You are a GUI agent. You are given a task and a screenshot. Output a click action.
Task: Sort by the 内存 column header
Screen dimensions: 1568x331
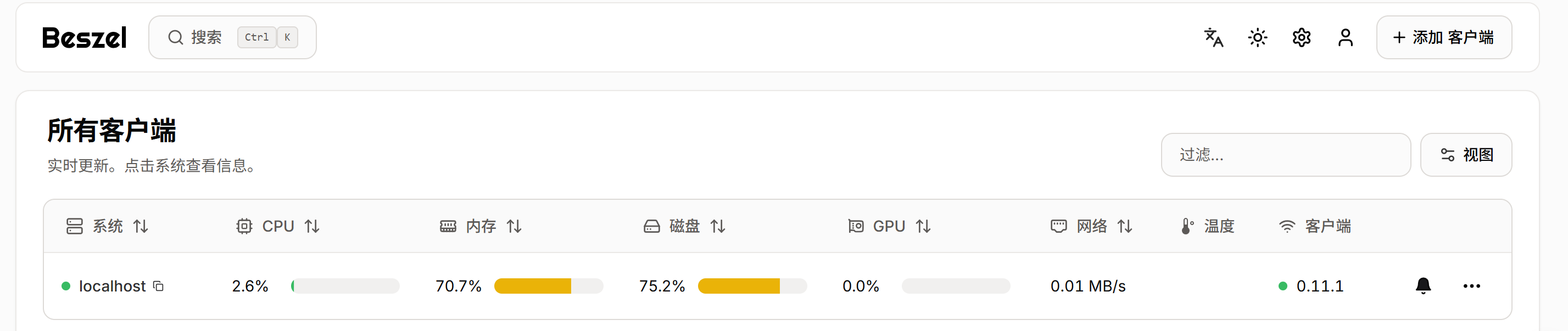481,226
